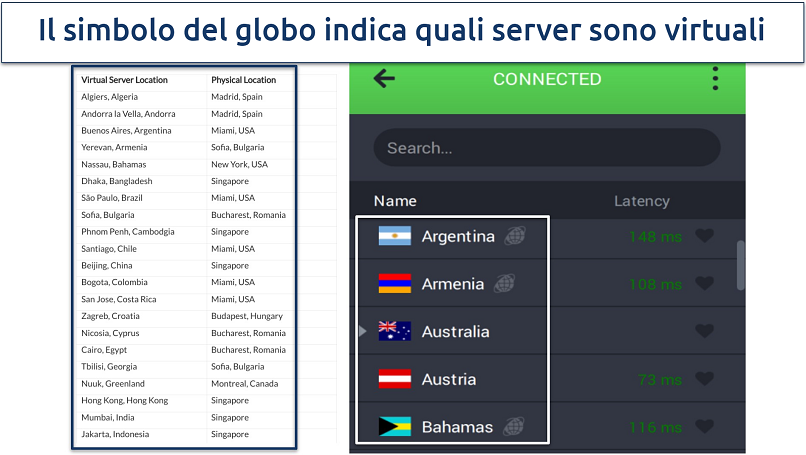The height and width of the screenshot is (455, 806).
Task: Click the globe icon next to Argentina
Action: pos(514,237)
